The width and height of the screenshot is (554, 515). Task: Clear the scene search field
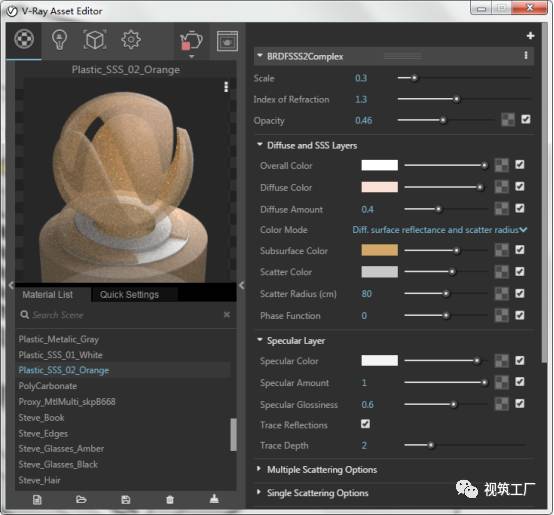pyautogui.click(x=227, y=314)
